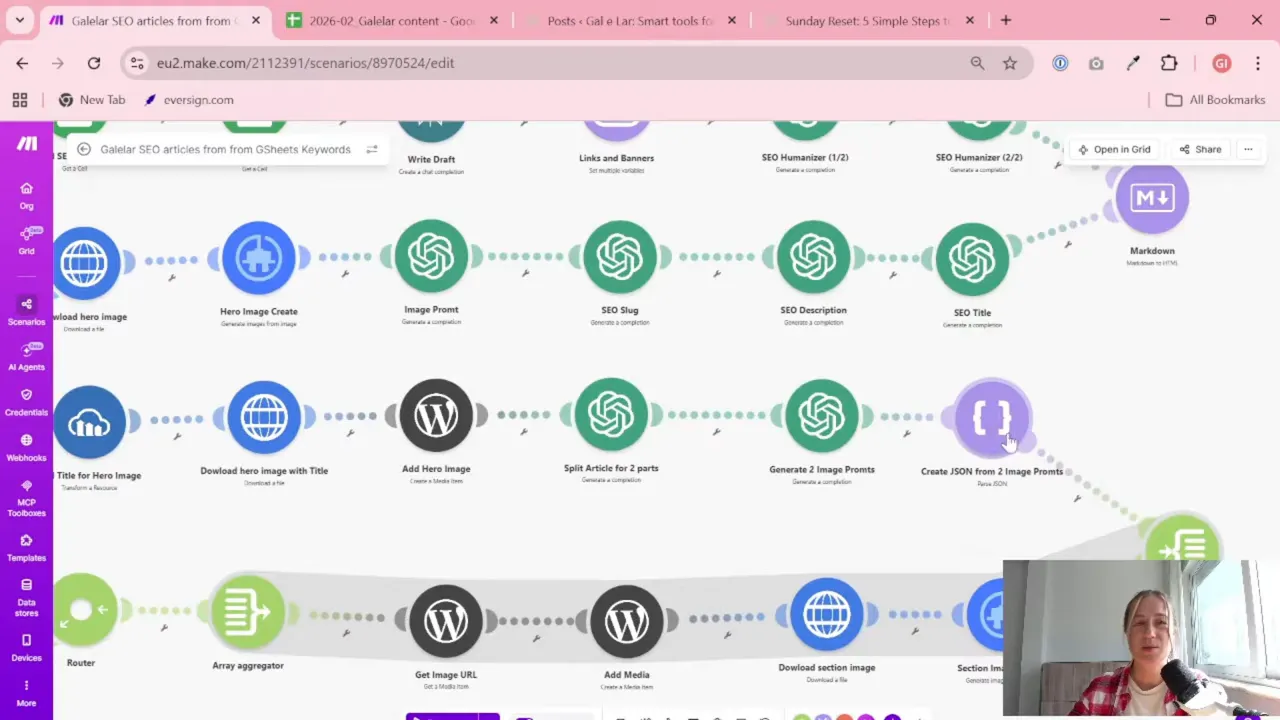Click the back arrow beside the scenario name
Screen dimensions: 1280x720
tap(84, 149)
